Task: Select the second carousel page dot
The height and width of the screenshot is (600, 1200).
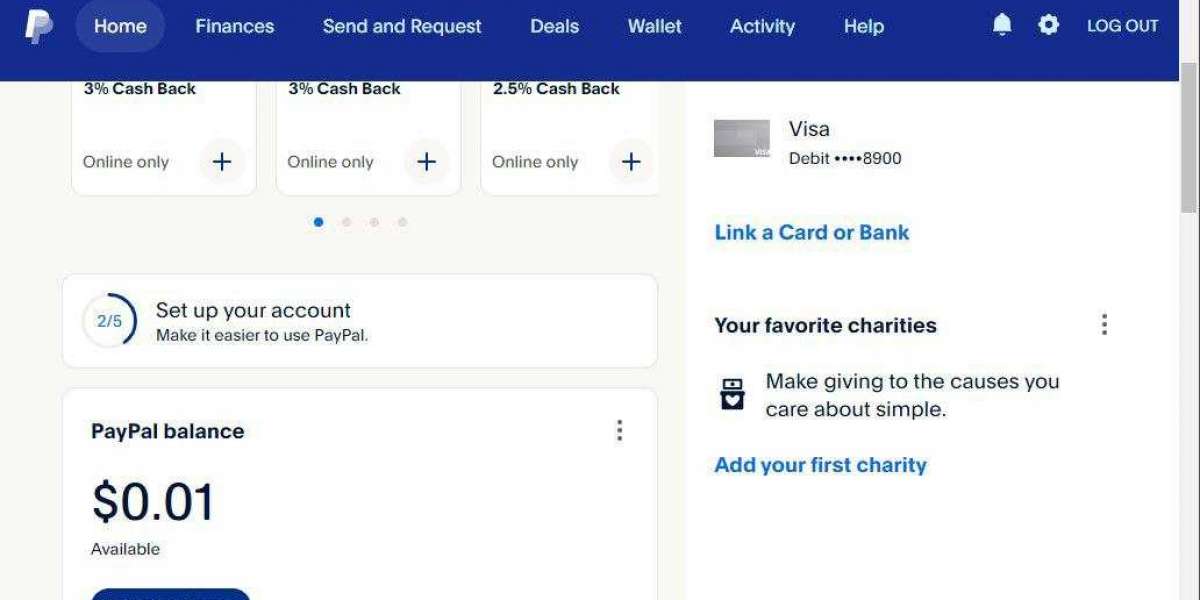Action: (346, 222)
